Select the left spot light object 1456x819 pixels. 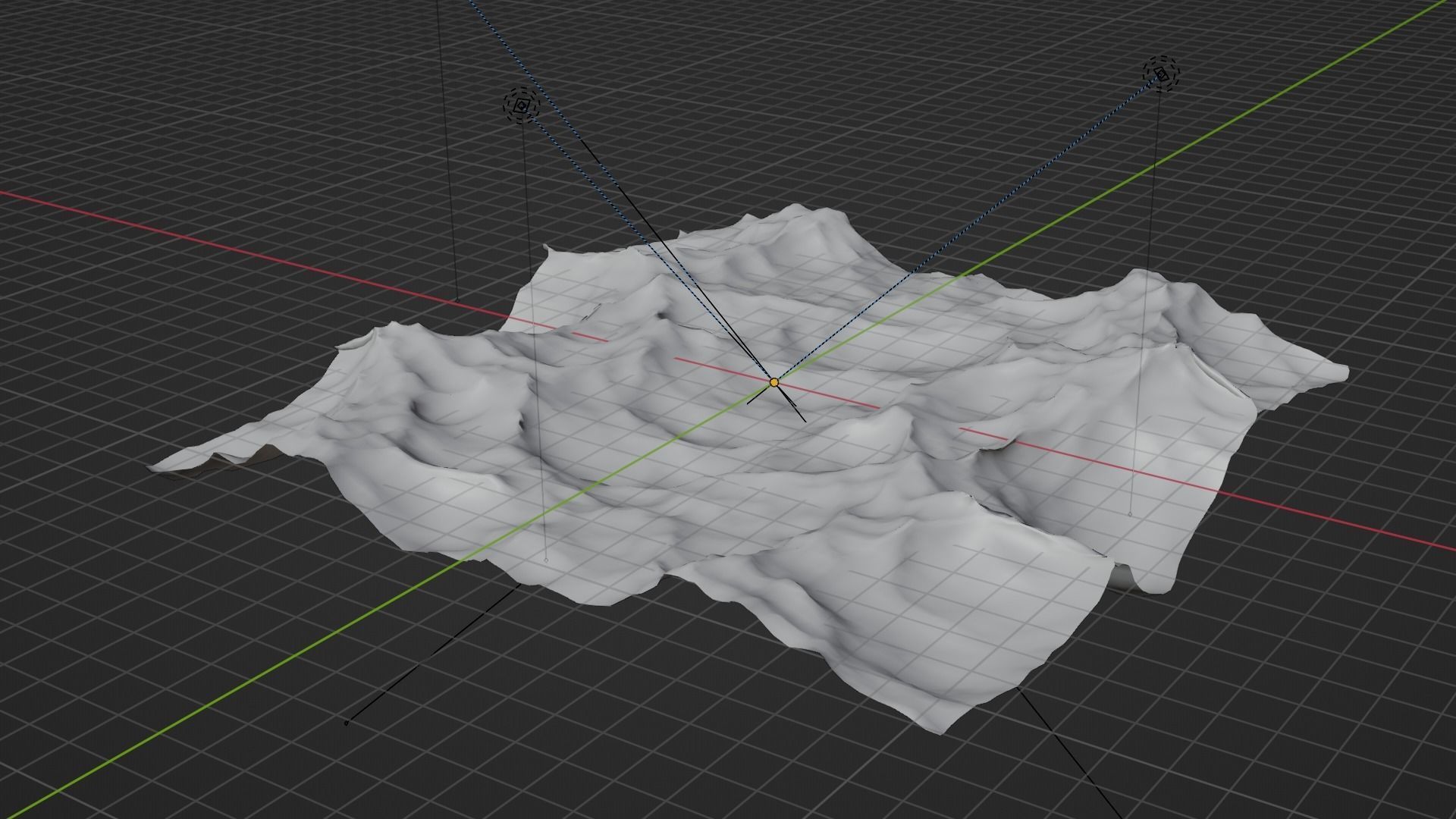click(x=521, y=106)
